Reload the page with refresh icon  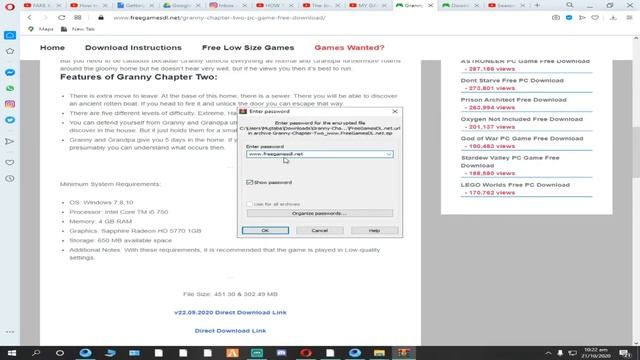click(62, 18)
